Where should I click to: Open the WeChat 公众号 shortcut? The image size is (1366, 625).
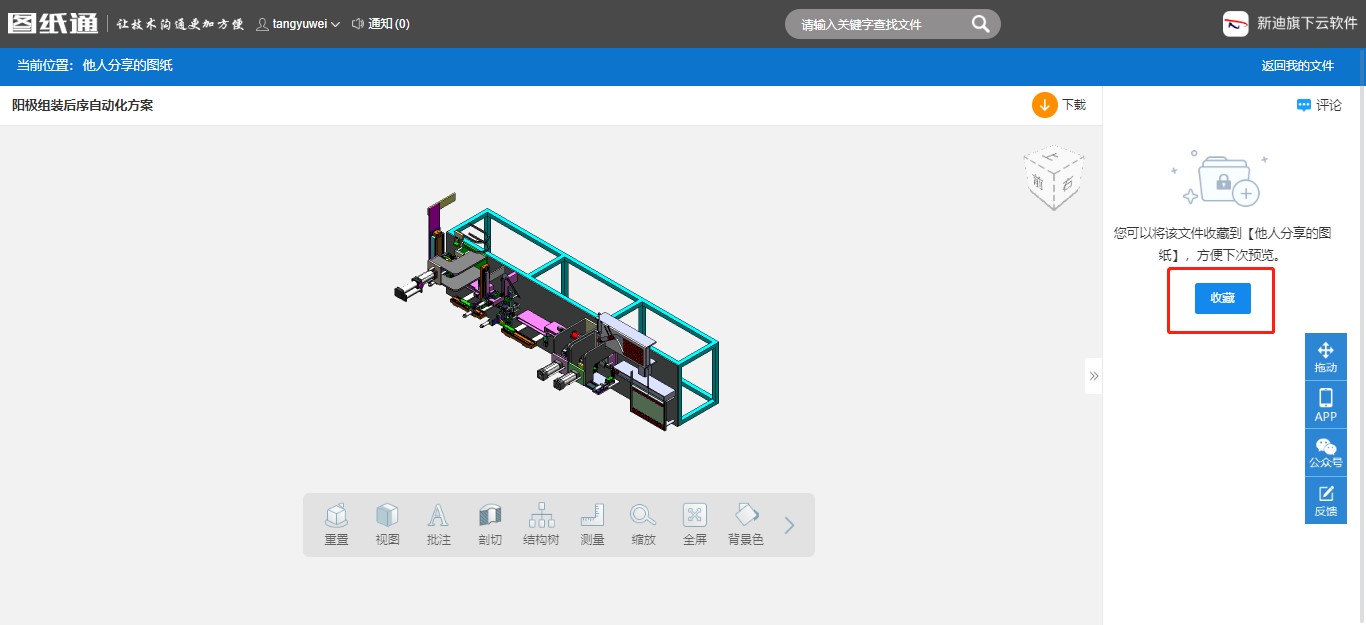(1326, 453)
